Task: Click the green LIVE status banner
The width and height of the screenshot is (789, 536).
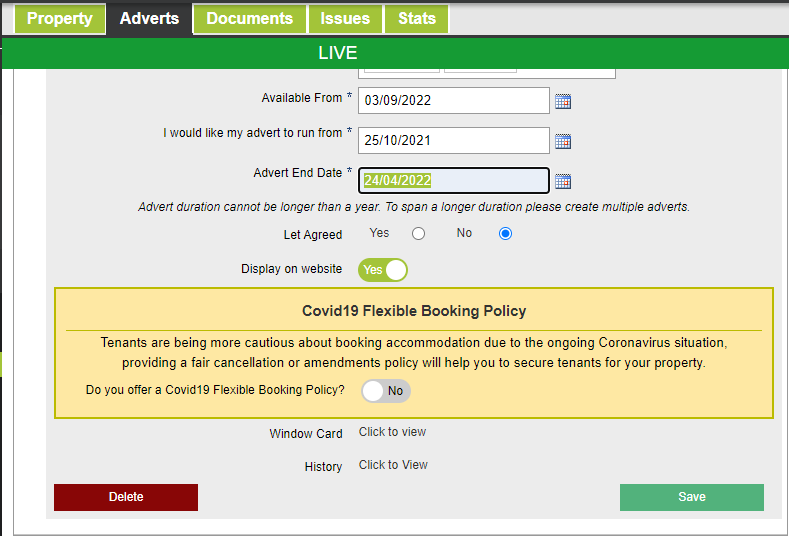Action: coord(338,53)
